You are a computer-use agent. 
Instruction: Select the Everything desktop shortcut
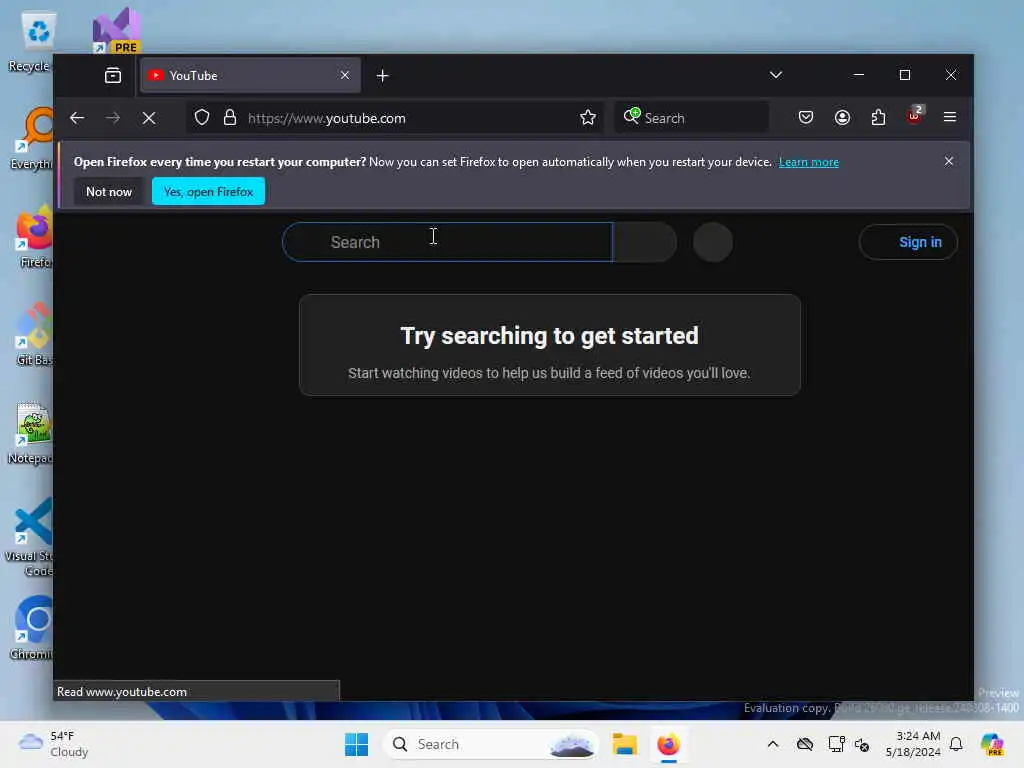(x=33, y=138)
